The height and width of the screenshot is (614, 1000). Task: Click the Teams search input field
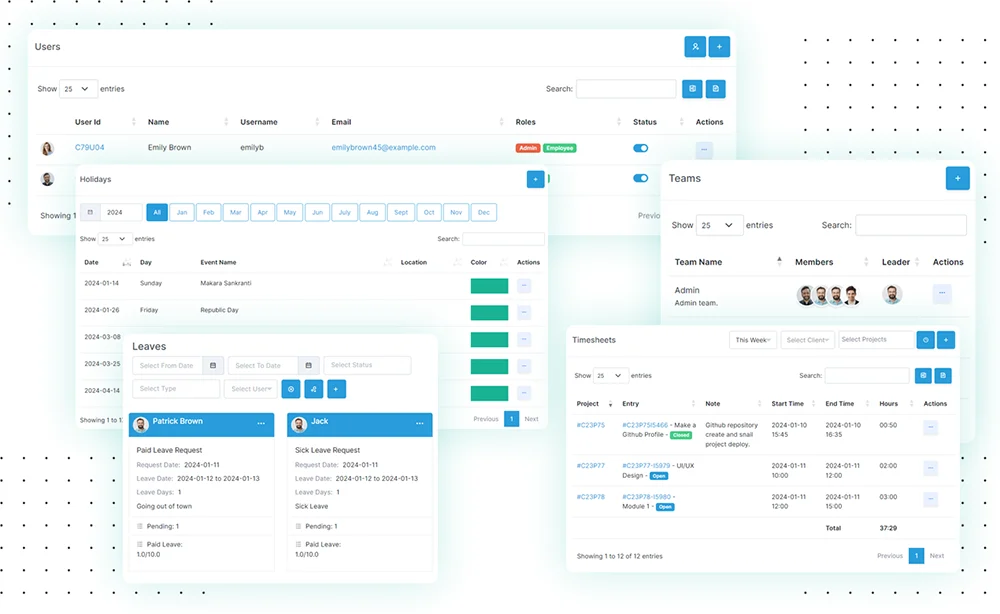(910, 225)
